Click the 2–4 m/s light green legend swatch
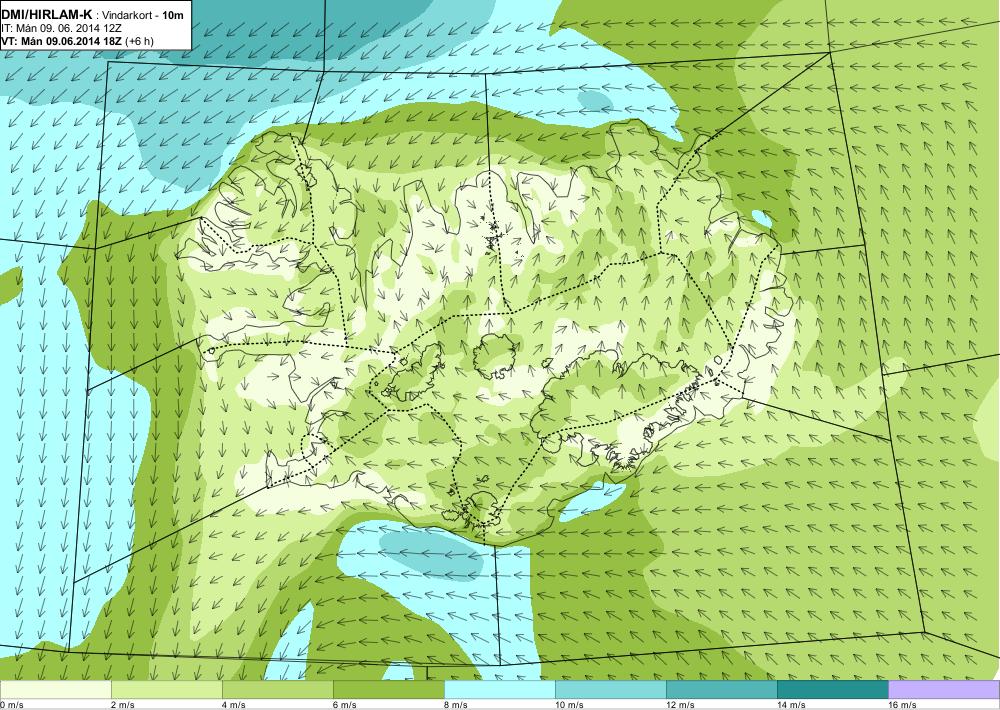The width and height of the screenshot is (1000, 710). point(166,690)
